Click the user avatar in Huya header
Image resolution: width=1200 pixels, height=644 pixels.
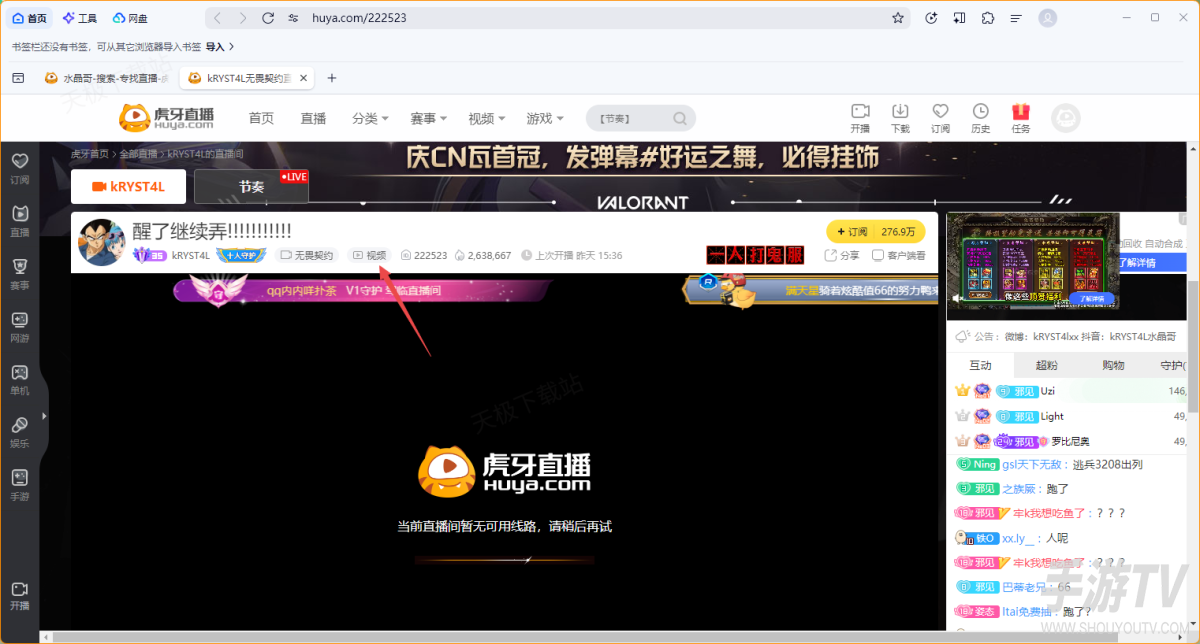coord(1066,119)
